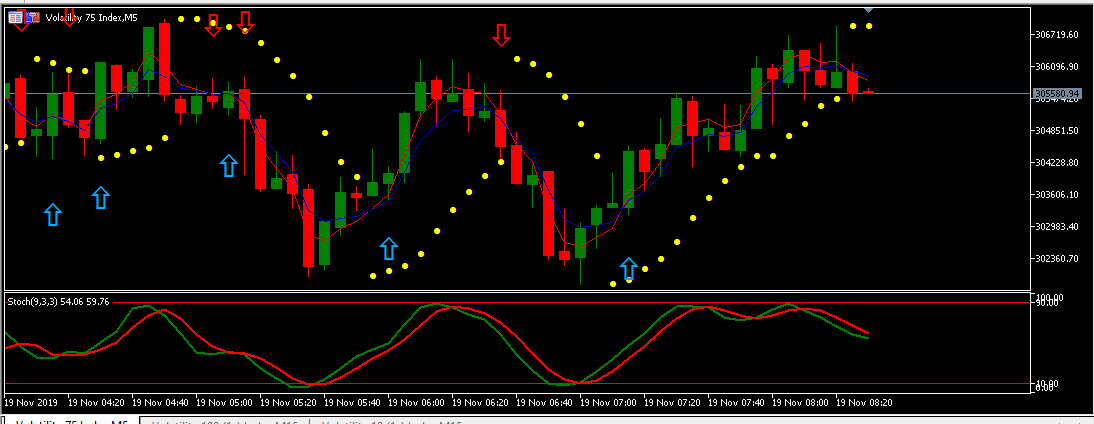Click the 19 Nov 08:00 time label
Image resolution: width=1094 pixels, height=424 pixels.
coord(801,402)
